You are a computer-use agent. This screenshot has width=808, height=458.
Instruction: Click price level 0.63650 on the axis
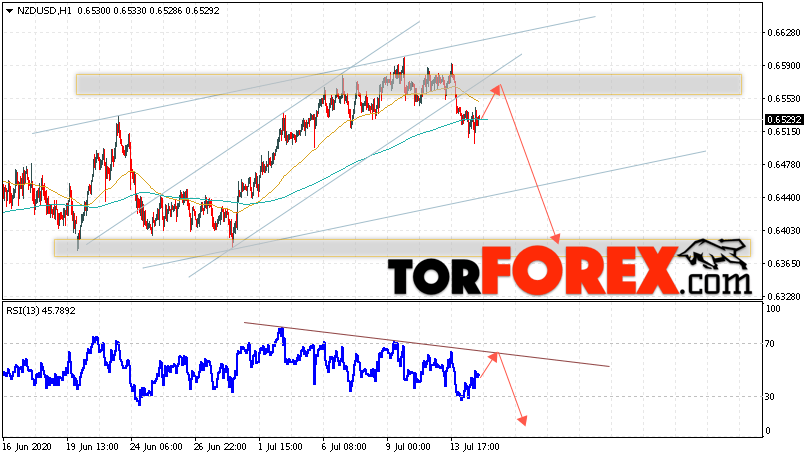pyautogui.click(x=784, y=264)
